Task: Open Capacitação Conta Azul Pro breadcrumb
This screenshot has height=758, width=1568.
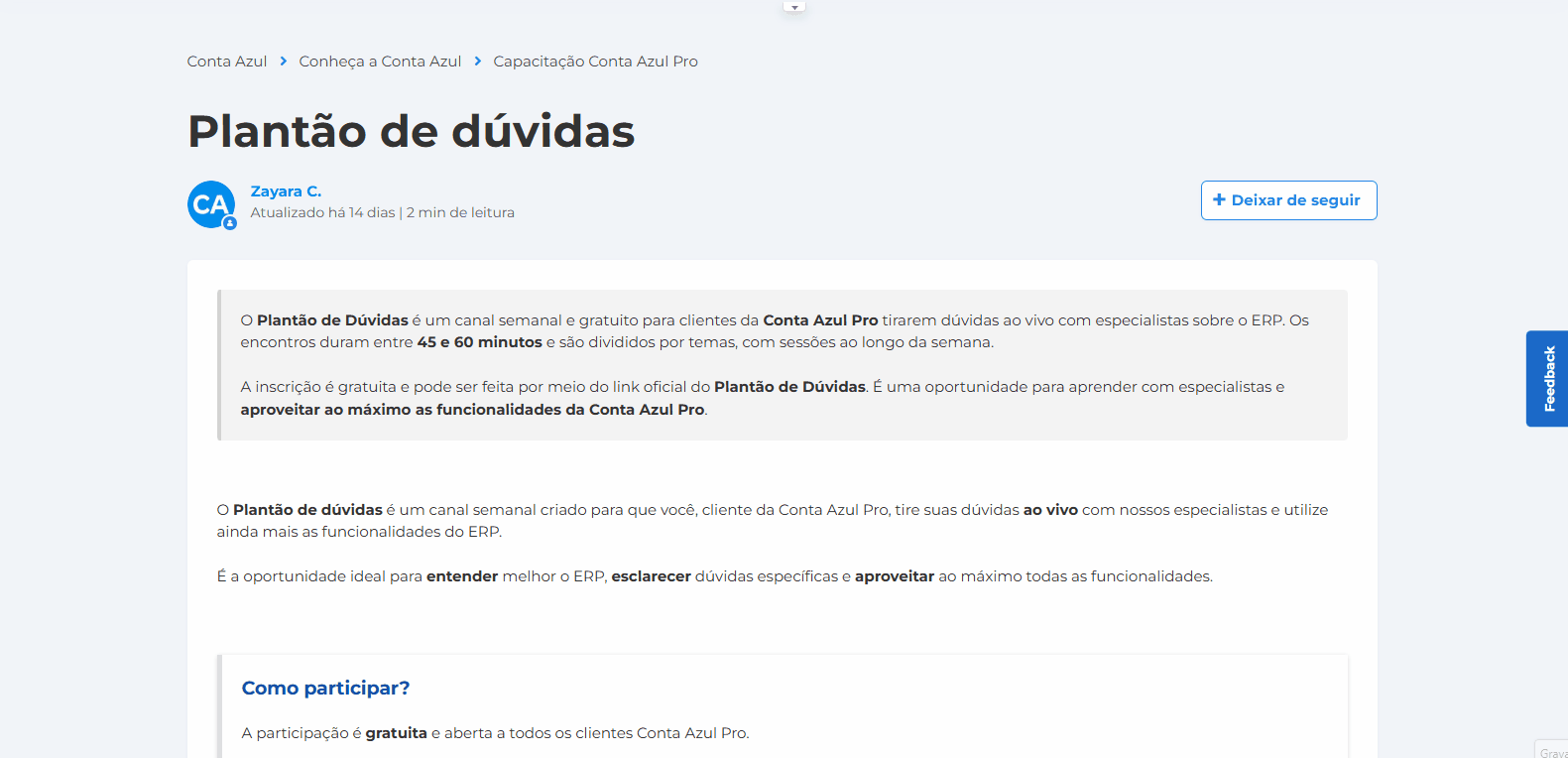Action: pos(595,62)
